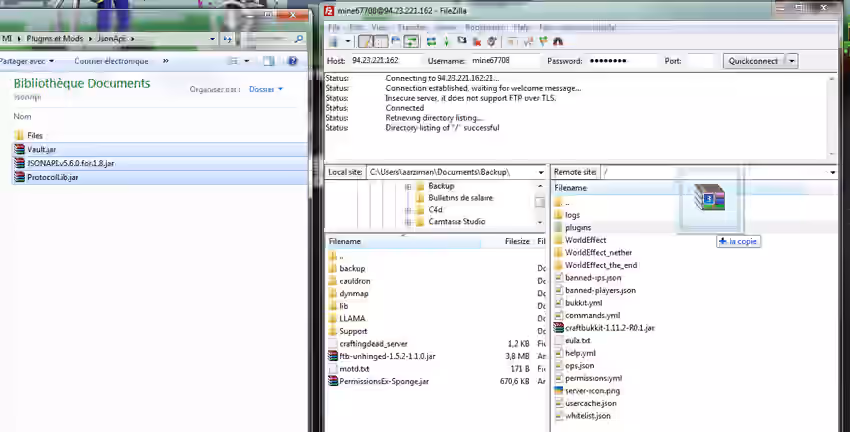This screenshot has height=432, width=850.
Task: Click the local tree vertical scrollbar
Action: click(540, 204)
